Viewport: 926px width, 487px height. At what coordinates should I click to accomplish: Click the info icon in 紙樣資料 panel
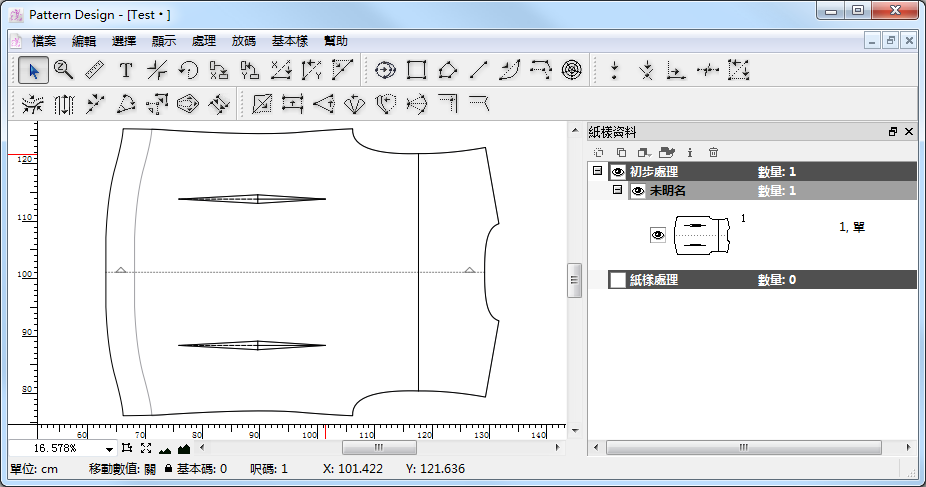tap(690, 152)
